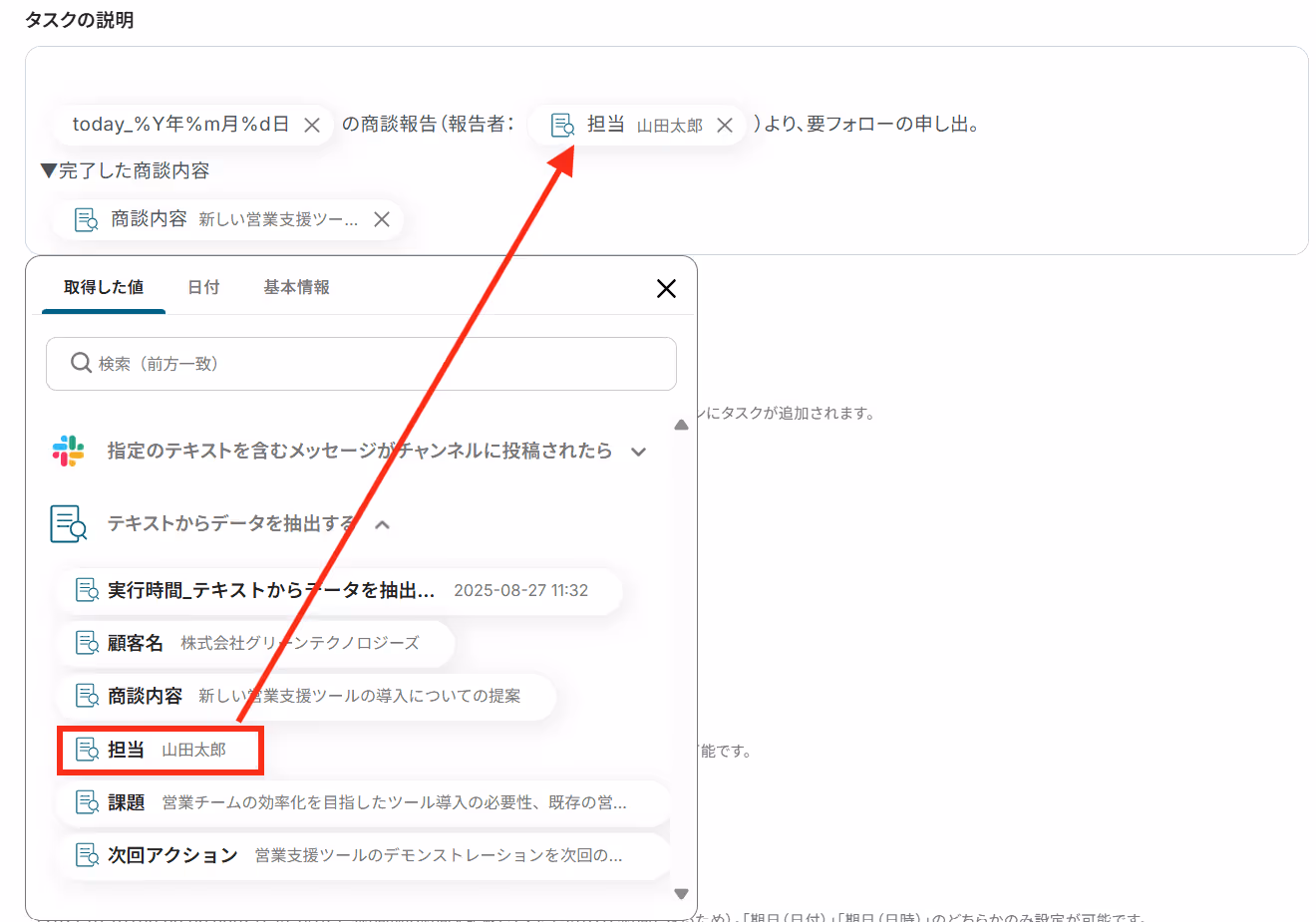Remove the today_%Y年%m月%d日 date chip
Viewport: 1316px width, 922px height.
pos(312,125)
